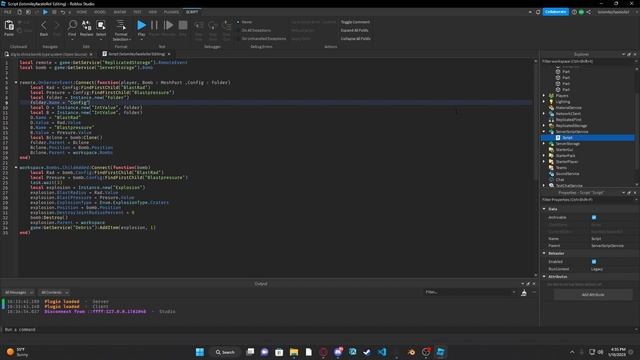Viewport: 640px width, 360px height.
Task: Click the help icon beside Collaborate
Action: click(x=574, y=12)
